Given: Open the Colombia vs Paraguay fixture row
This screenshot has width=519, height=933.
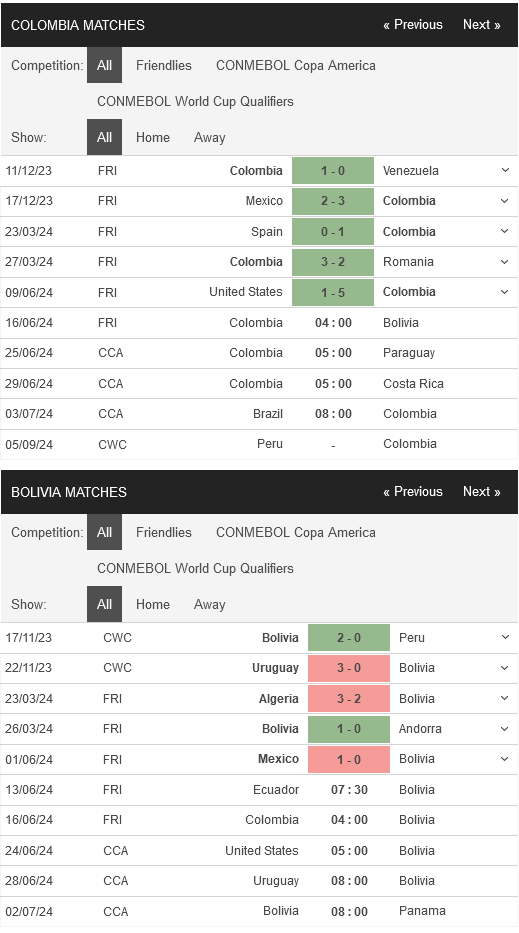Looking at the screenshot, I should [x=259, y=353].
